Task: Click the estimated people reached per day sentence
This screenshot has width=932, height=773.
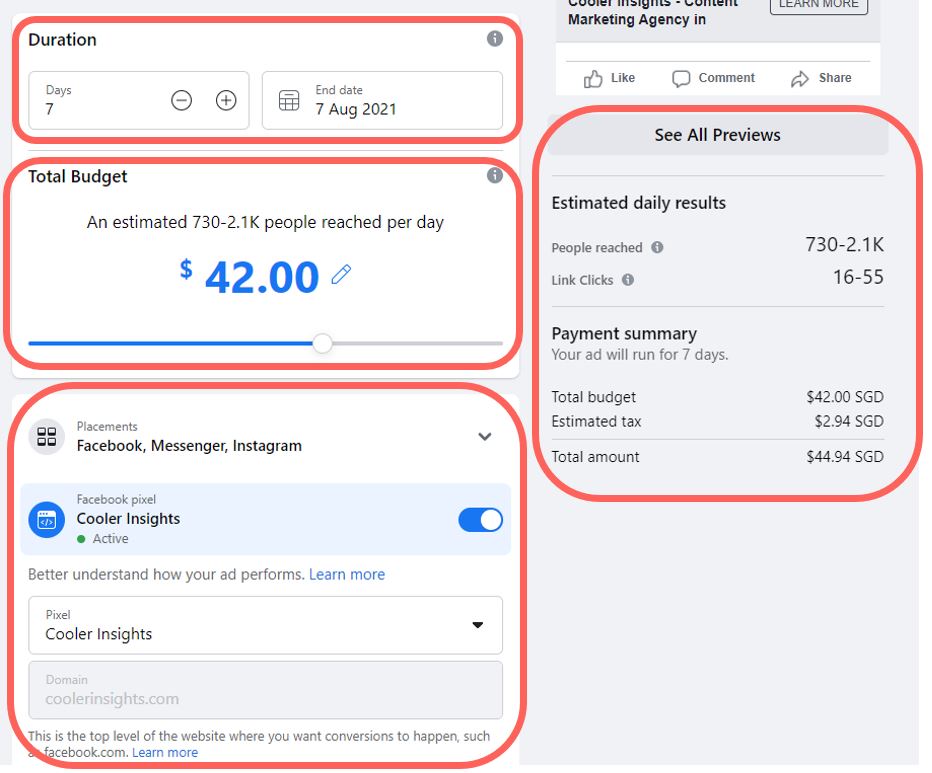Action: point(265,222)
